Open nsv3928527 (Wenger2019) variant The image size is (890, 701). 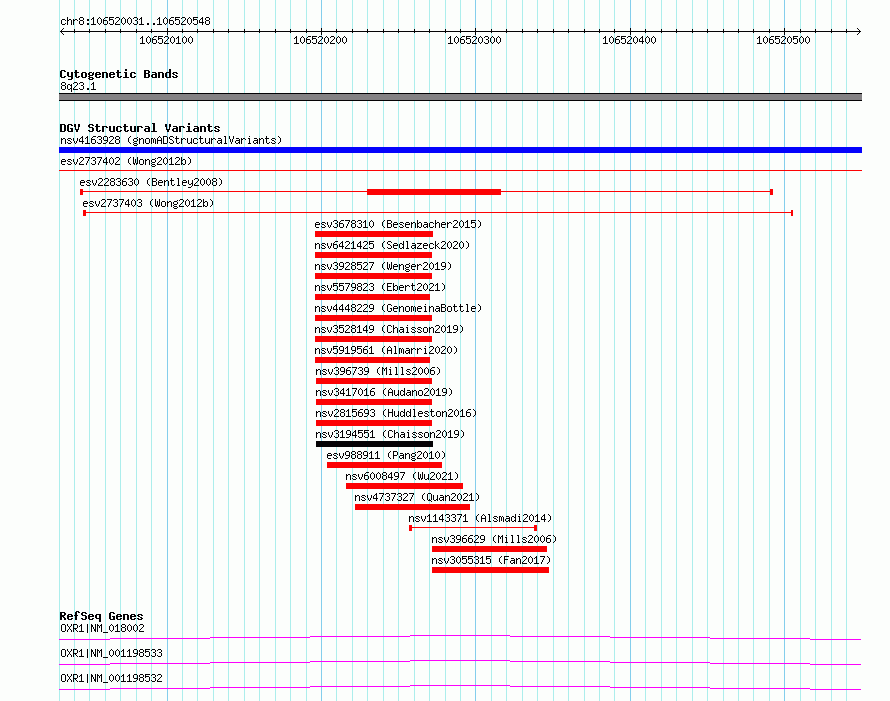[383, 266]
